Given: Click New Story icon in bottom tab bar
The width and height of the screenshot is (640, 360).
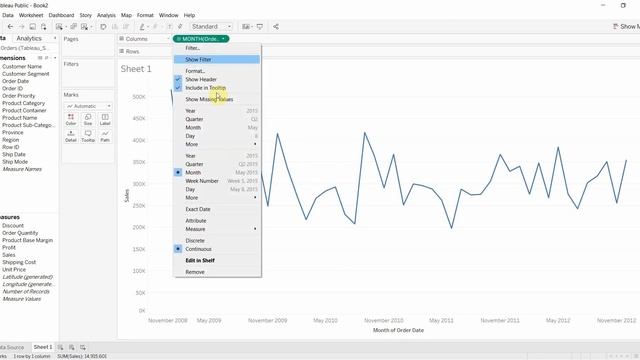Looking at the screenshot, I should pos(83,347).
